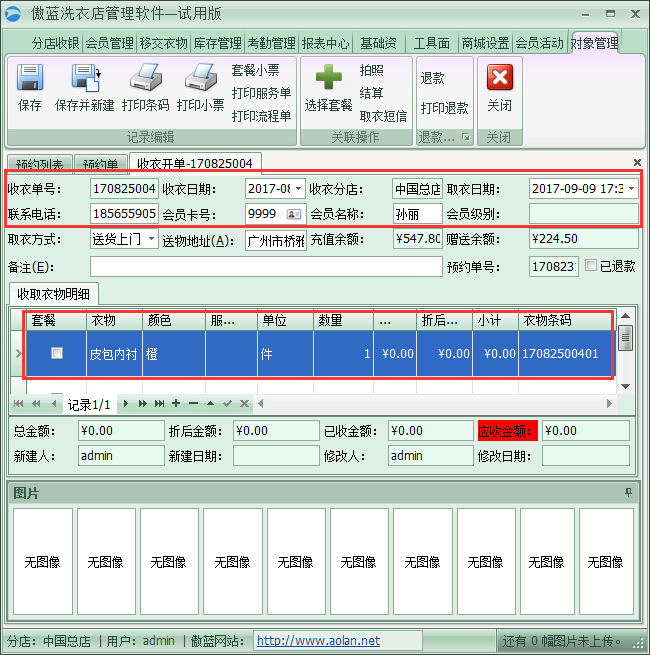Check the 套餐 checkbox in 皮包内衬 row
The width and height of the screenshot is (650, 655).
57,353
